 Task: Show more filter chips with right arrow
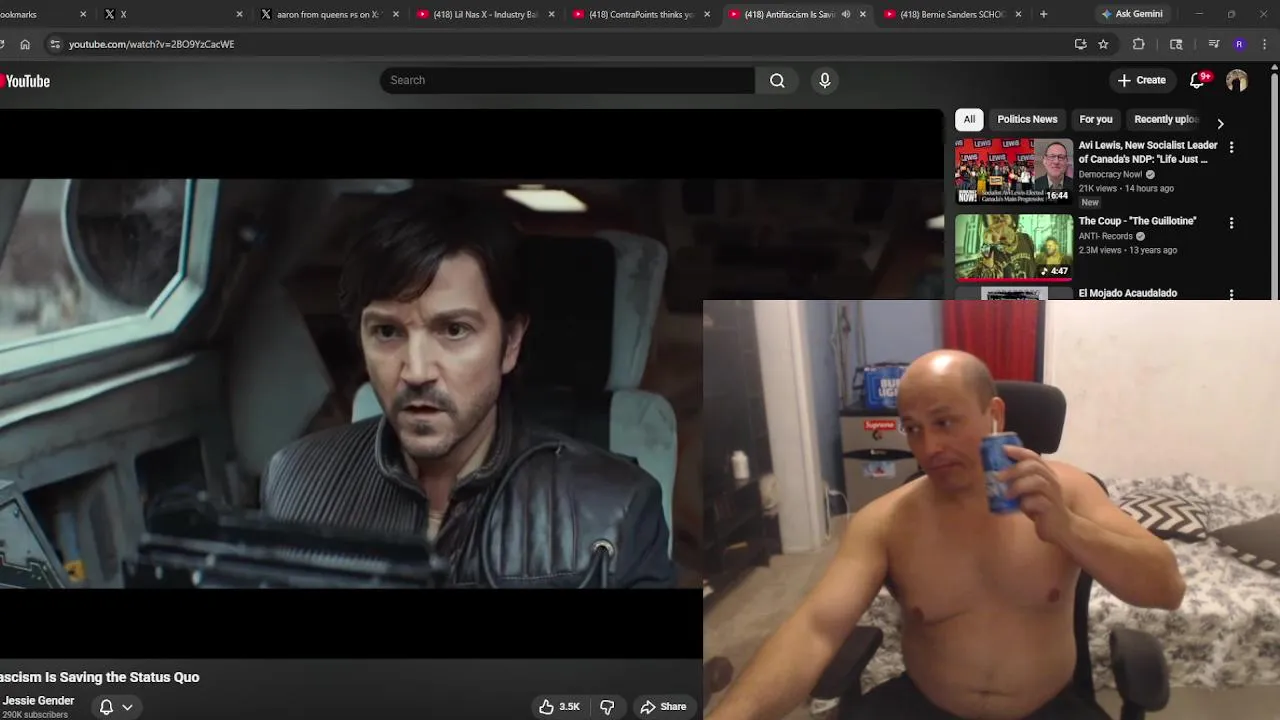(x=1220, y=124)
